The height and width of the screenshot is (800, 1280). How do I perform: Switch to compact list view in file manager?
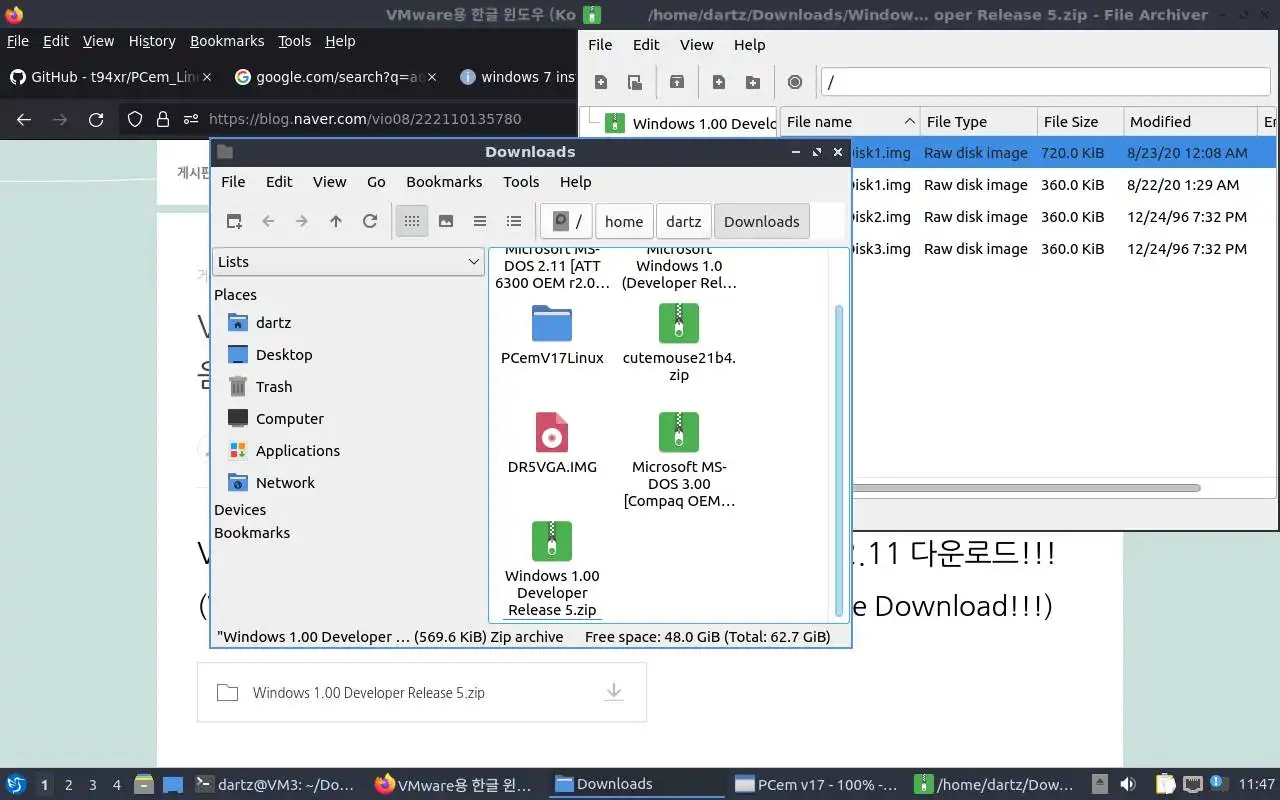[480, 221]
